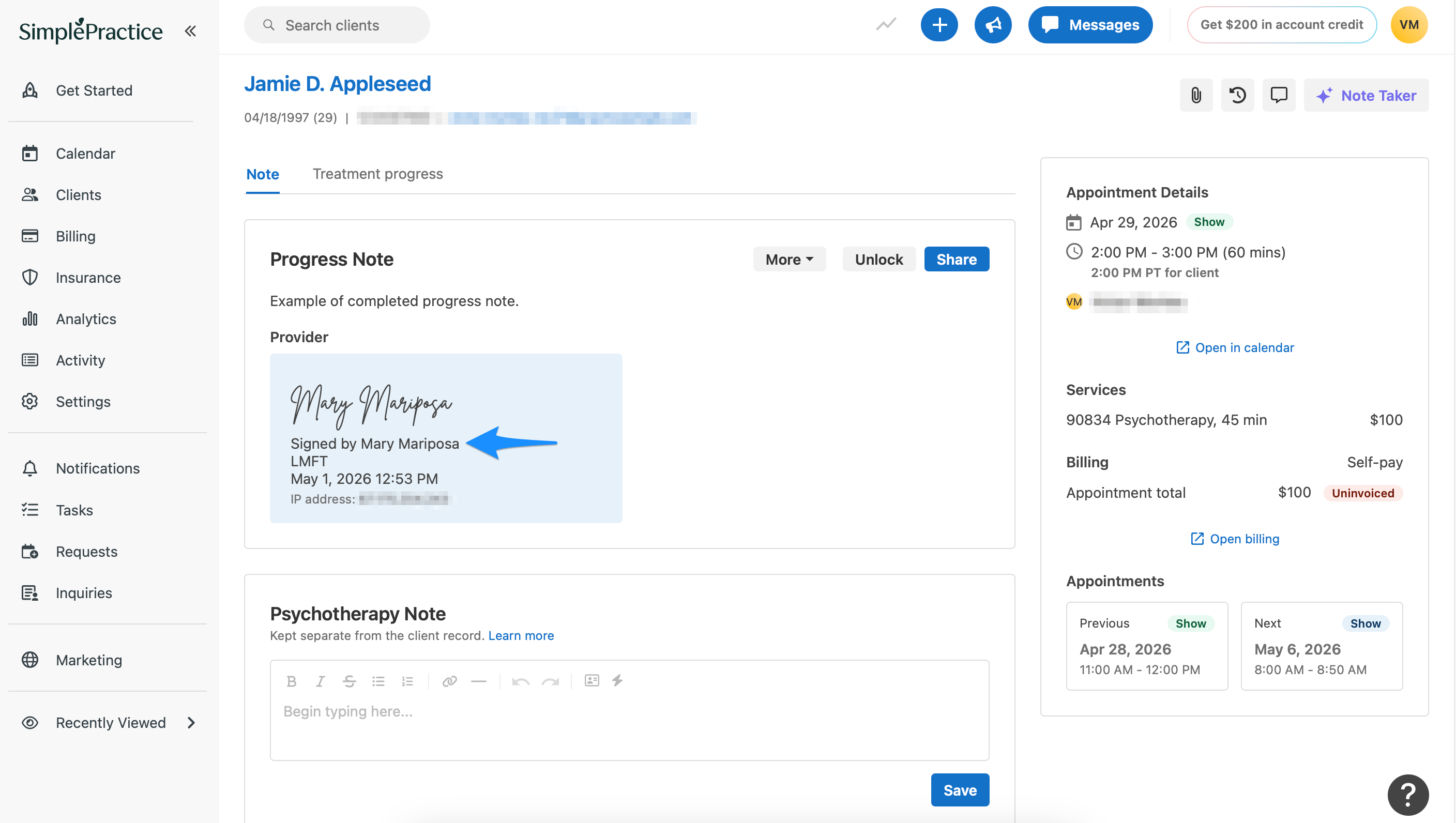Toggle italic formatting in psychotherapy note
Viewport: 1456px width, 823px height.
click(320, 681)
